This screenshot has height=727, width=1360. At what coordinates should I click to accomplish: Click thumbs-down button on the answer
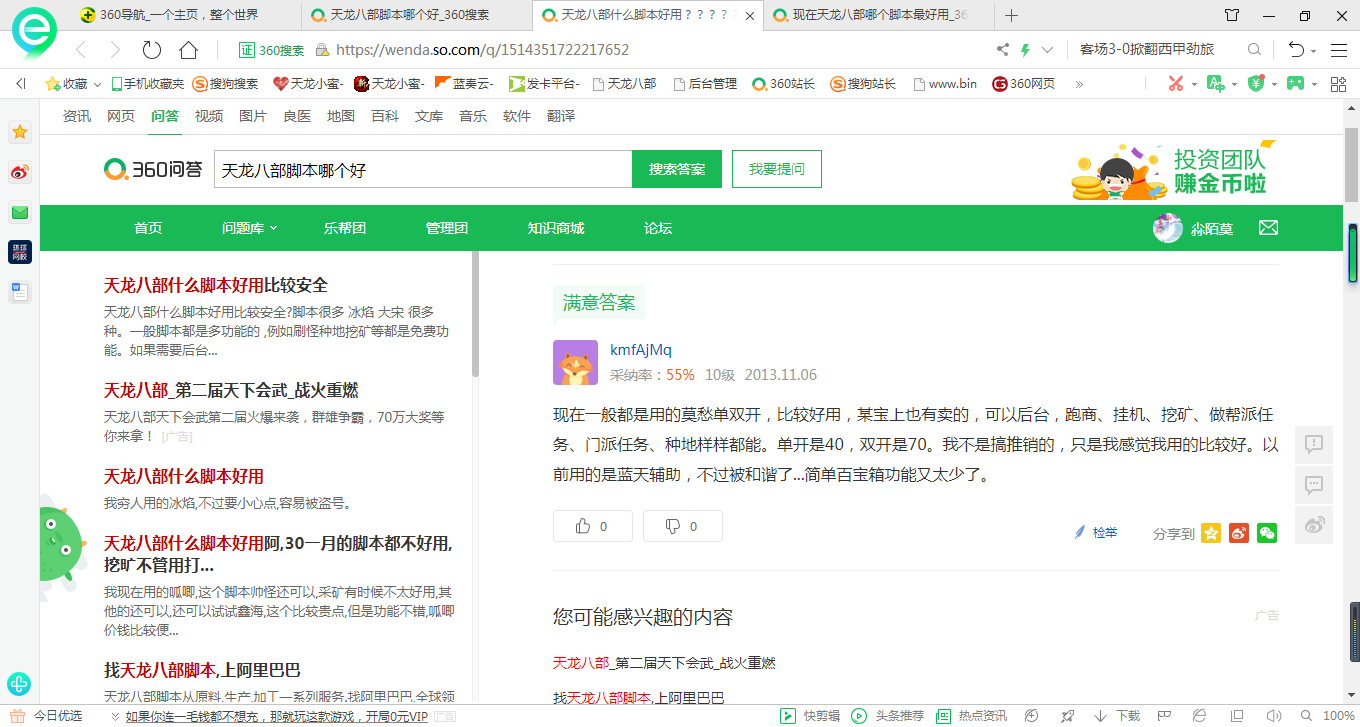click(683, 526)
